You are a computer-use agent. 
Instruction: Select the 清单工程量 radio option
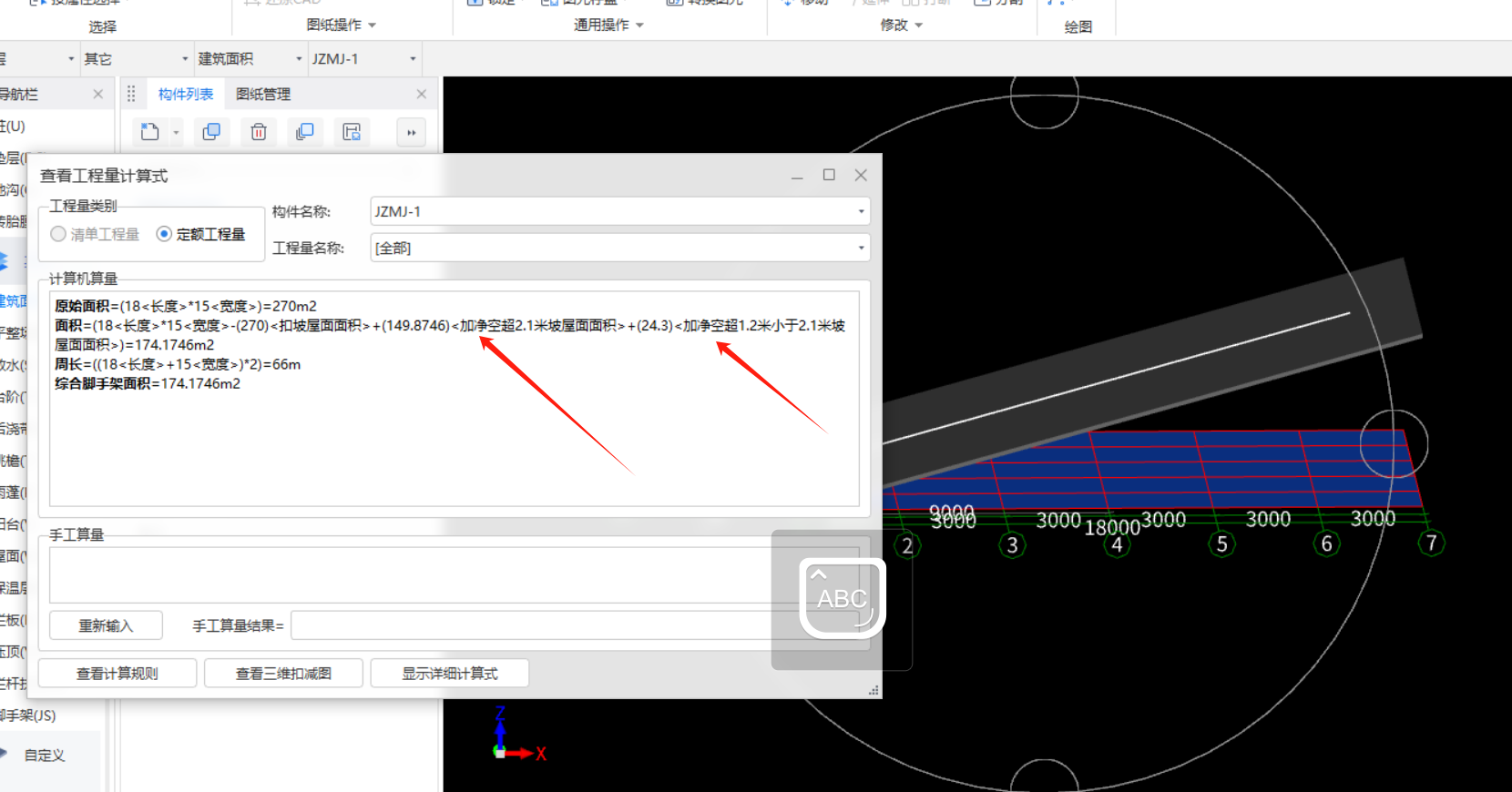(x=96, y=234)
